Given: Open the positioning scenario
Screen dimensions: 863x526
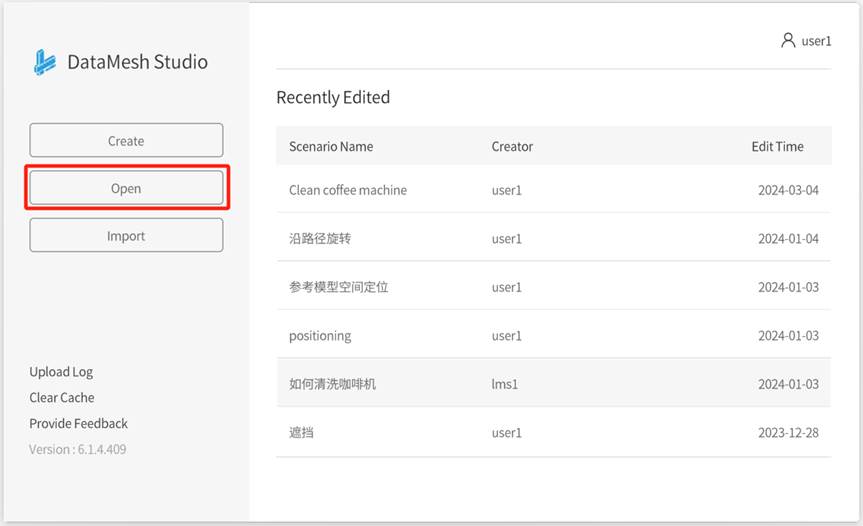Looking at the screenshot, I should pyautogui.click(x=320, y=336).
